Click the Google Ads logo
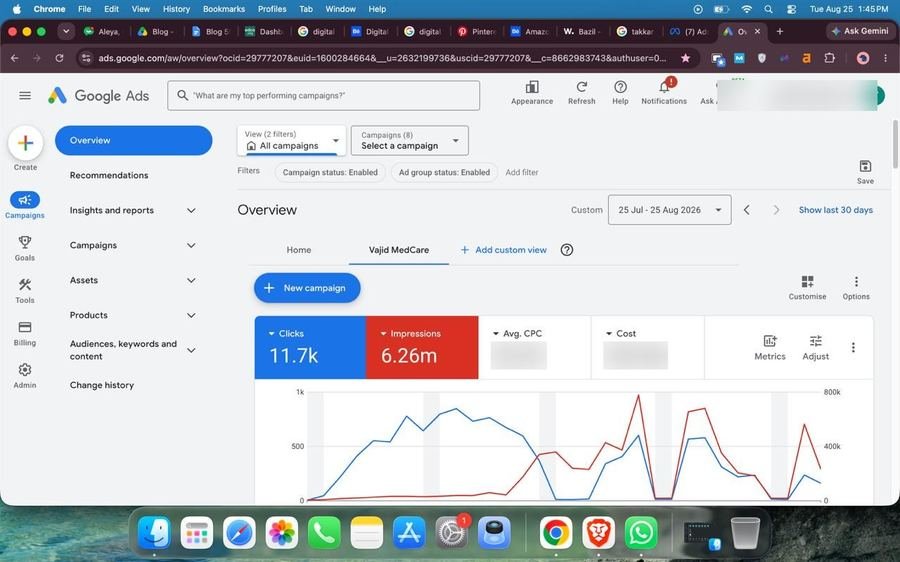 99,95
